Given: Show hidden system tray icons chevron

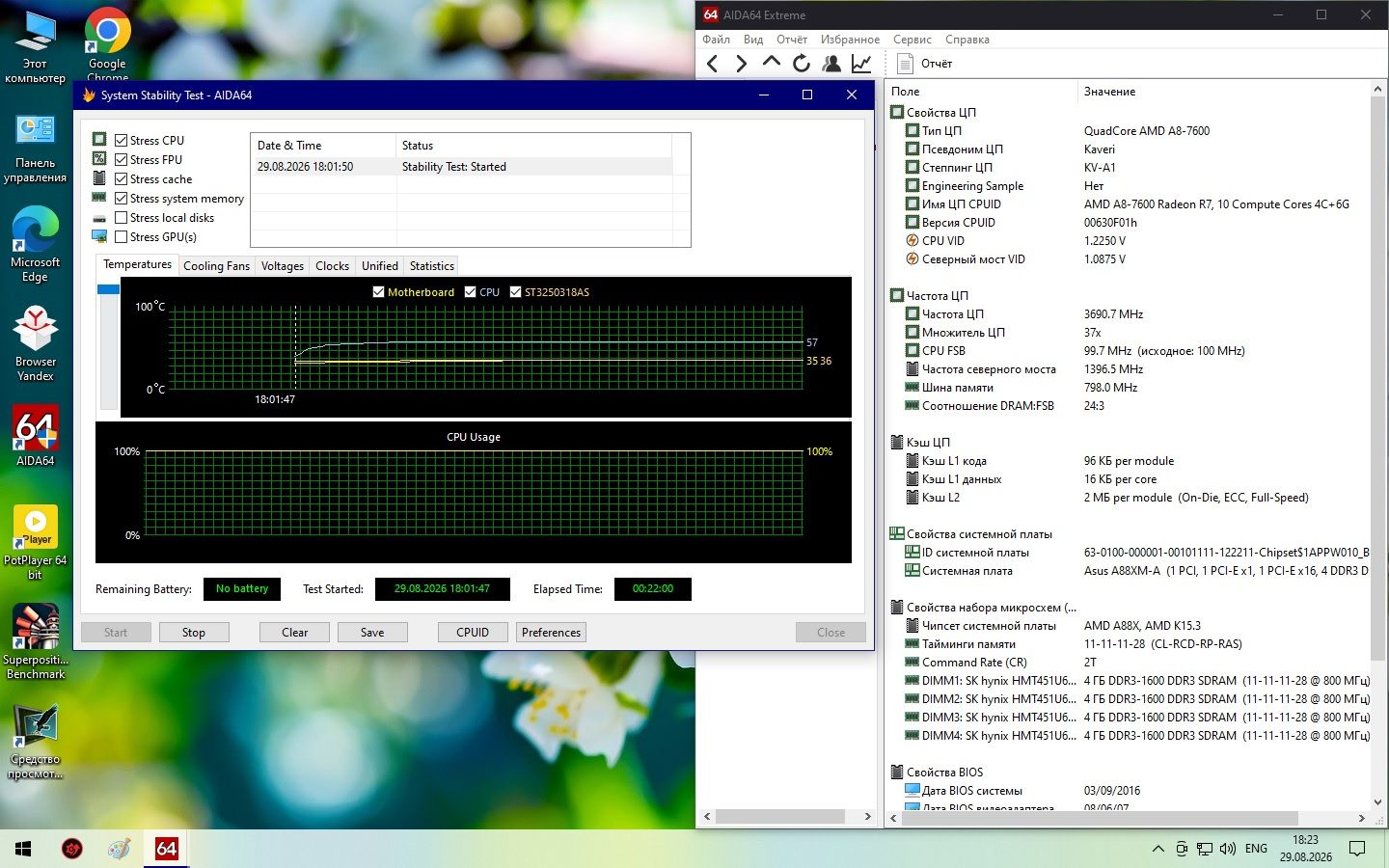Looking at the screenshot, I should [1158, 849].
